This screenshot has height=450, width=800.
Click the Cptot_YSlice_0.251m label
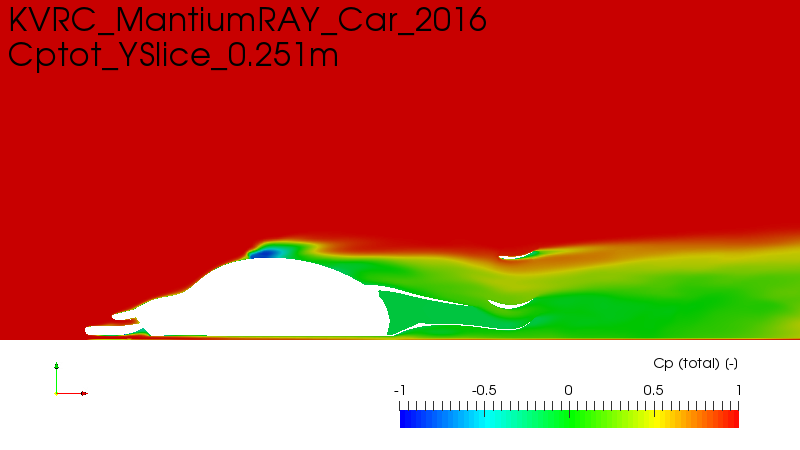[x=173, y=56]
